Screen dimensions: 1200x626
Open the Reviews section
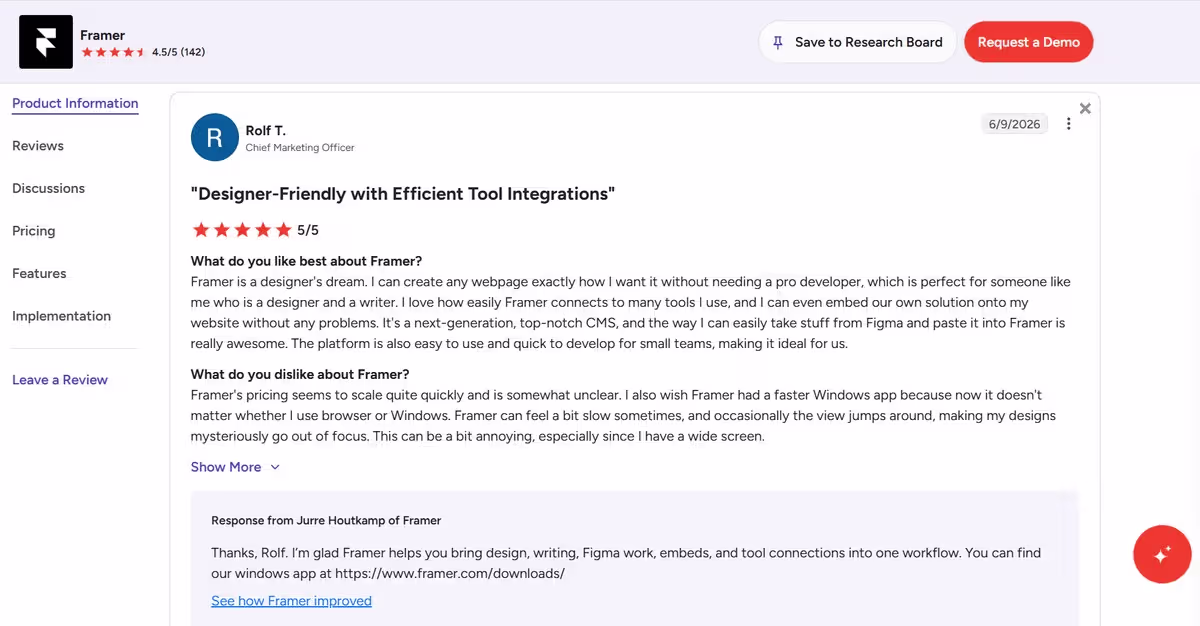click(x=38, y=146)
